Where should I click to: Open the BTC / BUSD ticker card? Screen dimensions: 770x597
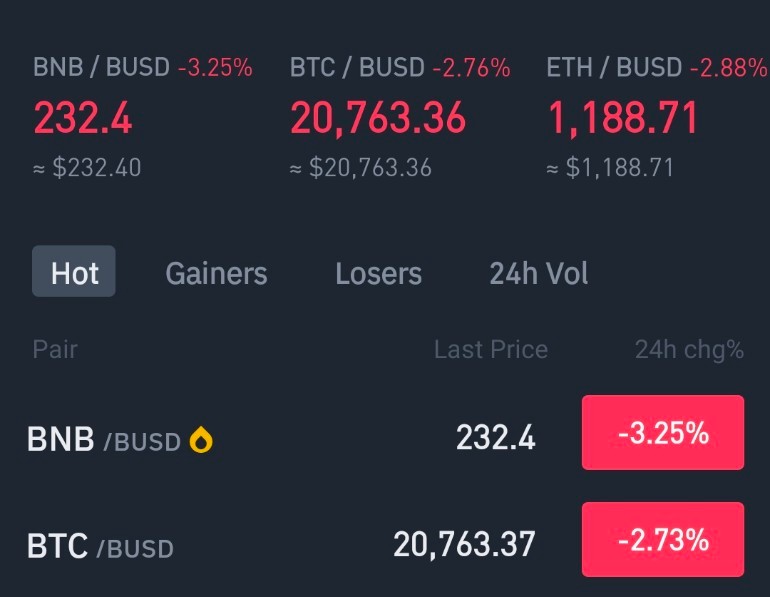tap(400, 117)
